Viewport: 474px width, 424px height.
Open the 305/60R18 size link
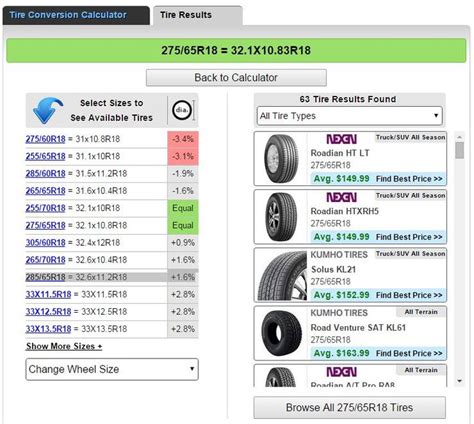[45, 243]
